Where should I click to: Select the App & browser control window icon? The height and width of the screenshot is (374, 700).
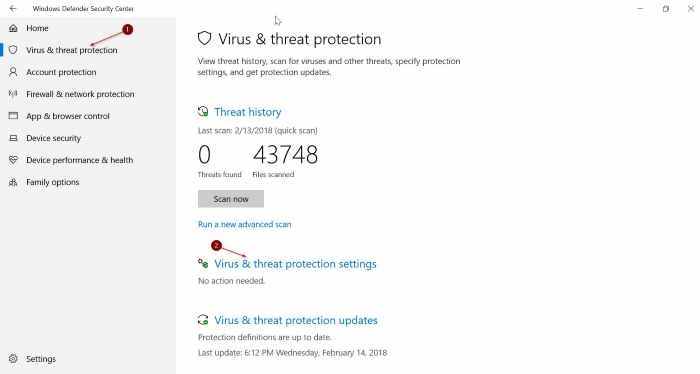(x=13, y=116)
